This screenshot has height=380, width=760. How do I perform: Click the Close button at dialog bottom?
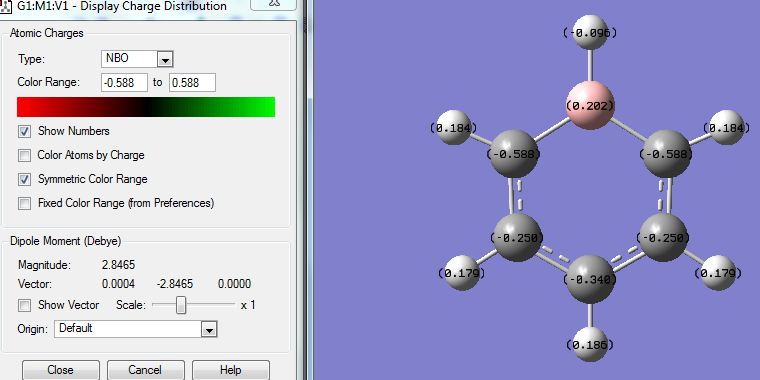click(x=61, y=370)
